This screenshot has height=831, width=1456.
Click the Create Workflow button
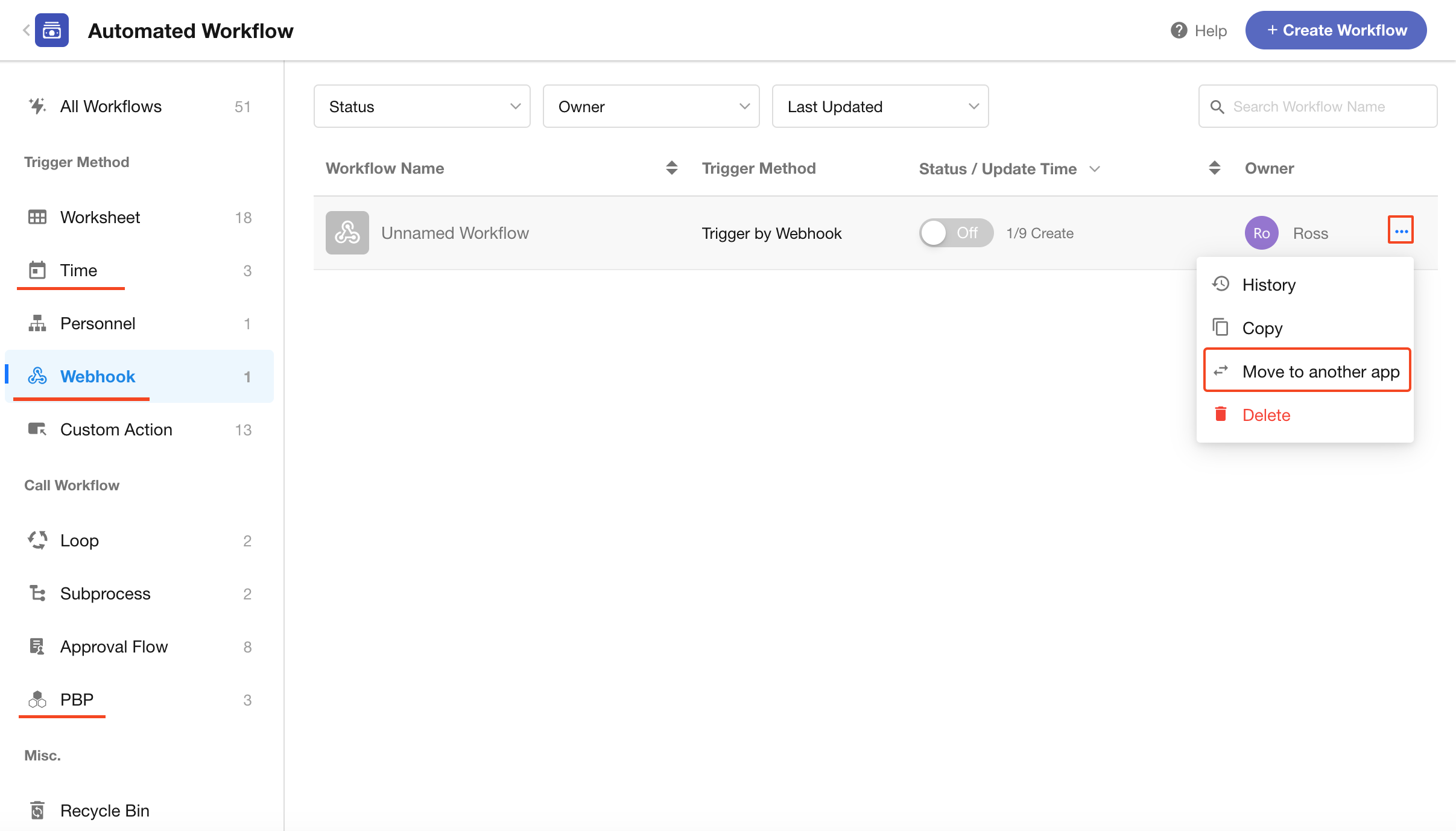click(1335, 30)
